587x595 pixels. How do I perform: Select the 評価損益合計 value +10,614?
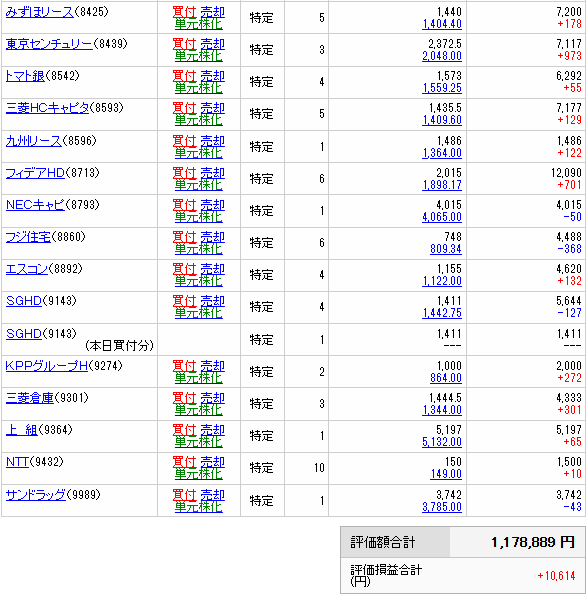(556, 576)
